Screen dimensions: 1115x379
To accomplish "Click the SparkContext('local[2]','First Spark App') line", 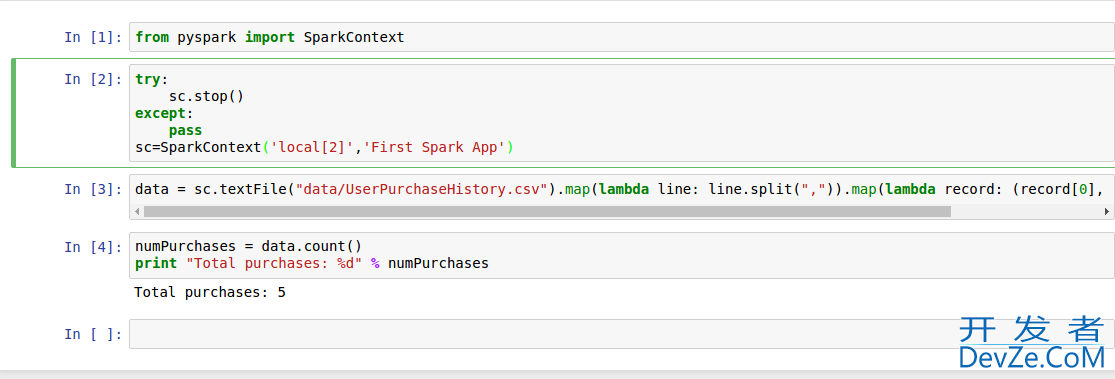I will point(324,148).
